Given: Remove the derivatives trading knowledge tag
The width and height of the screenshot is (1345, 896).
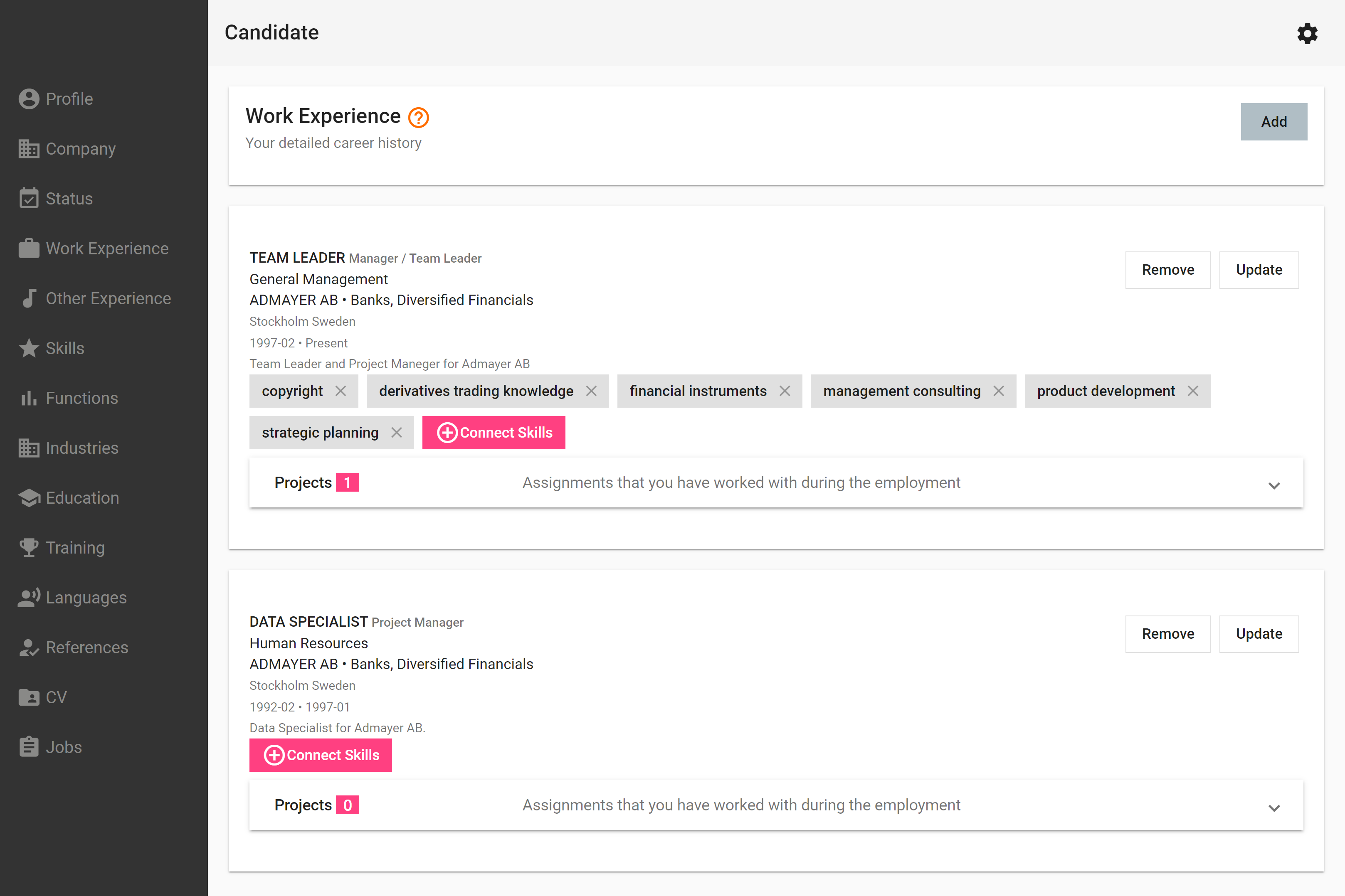Looking at the screenshot, I should pyautogui.click(x=591, y=391).
